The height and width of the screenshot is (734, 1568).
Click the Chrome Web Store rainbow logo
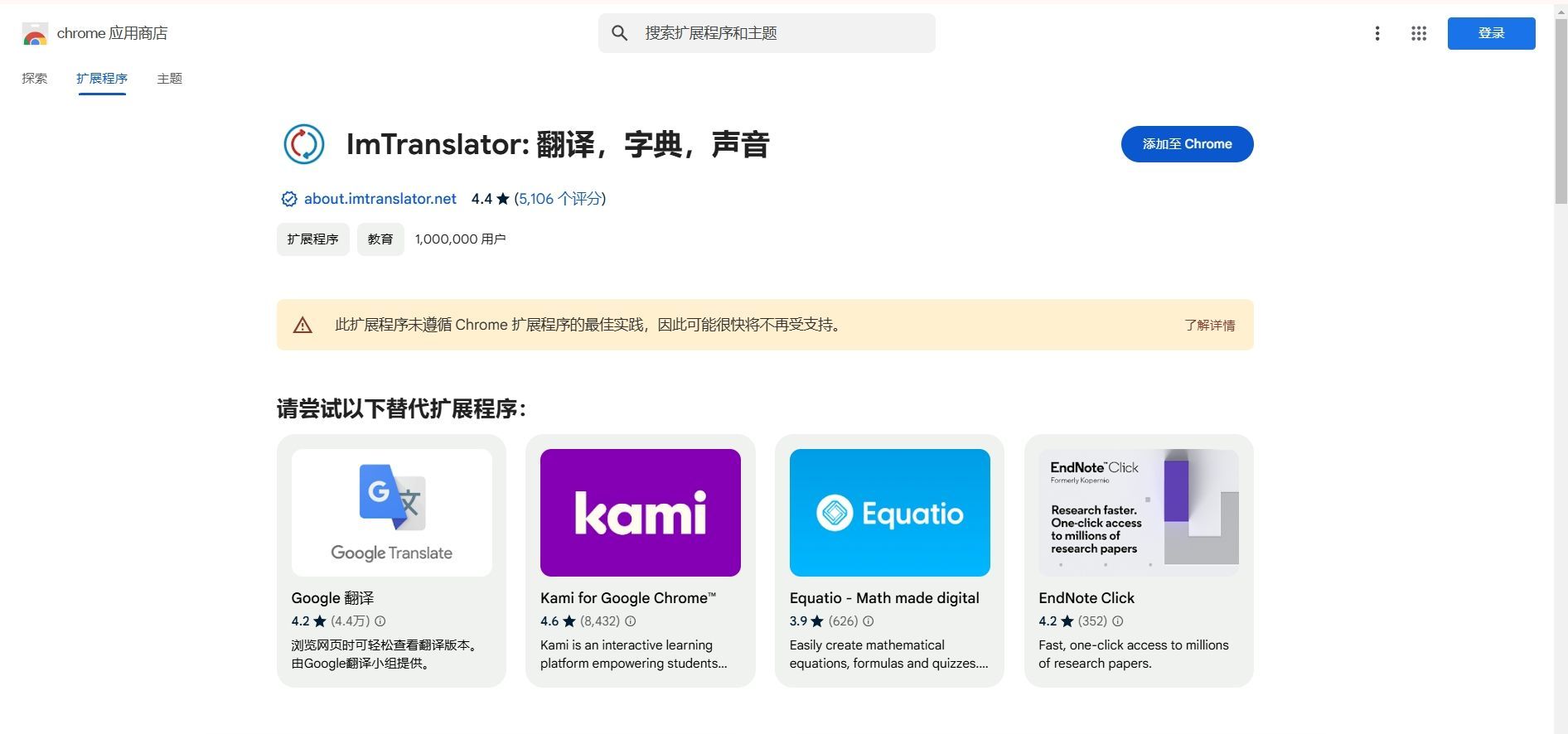[35, 34]
